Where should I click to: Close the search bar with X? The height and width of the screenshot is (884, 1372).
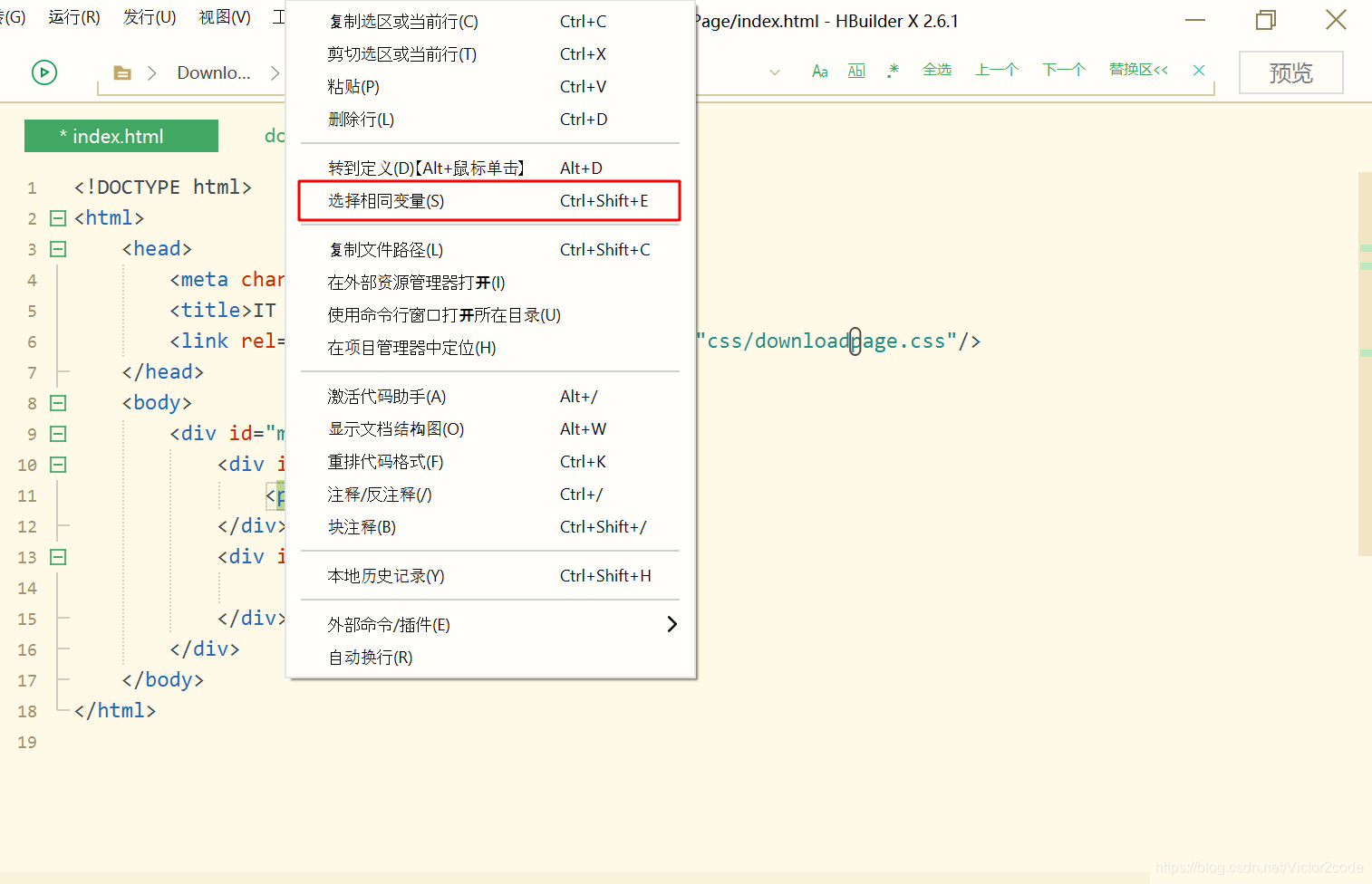[1199, 70]
